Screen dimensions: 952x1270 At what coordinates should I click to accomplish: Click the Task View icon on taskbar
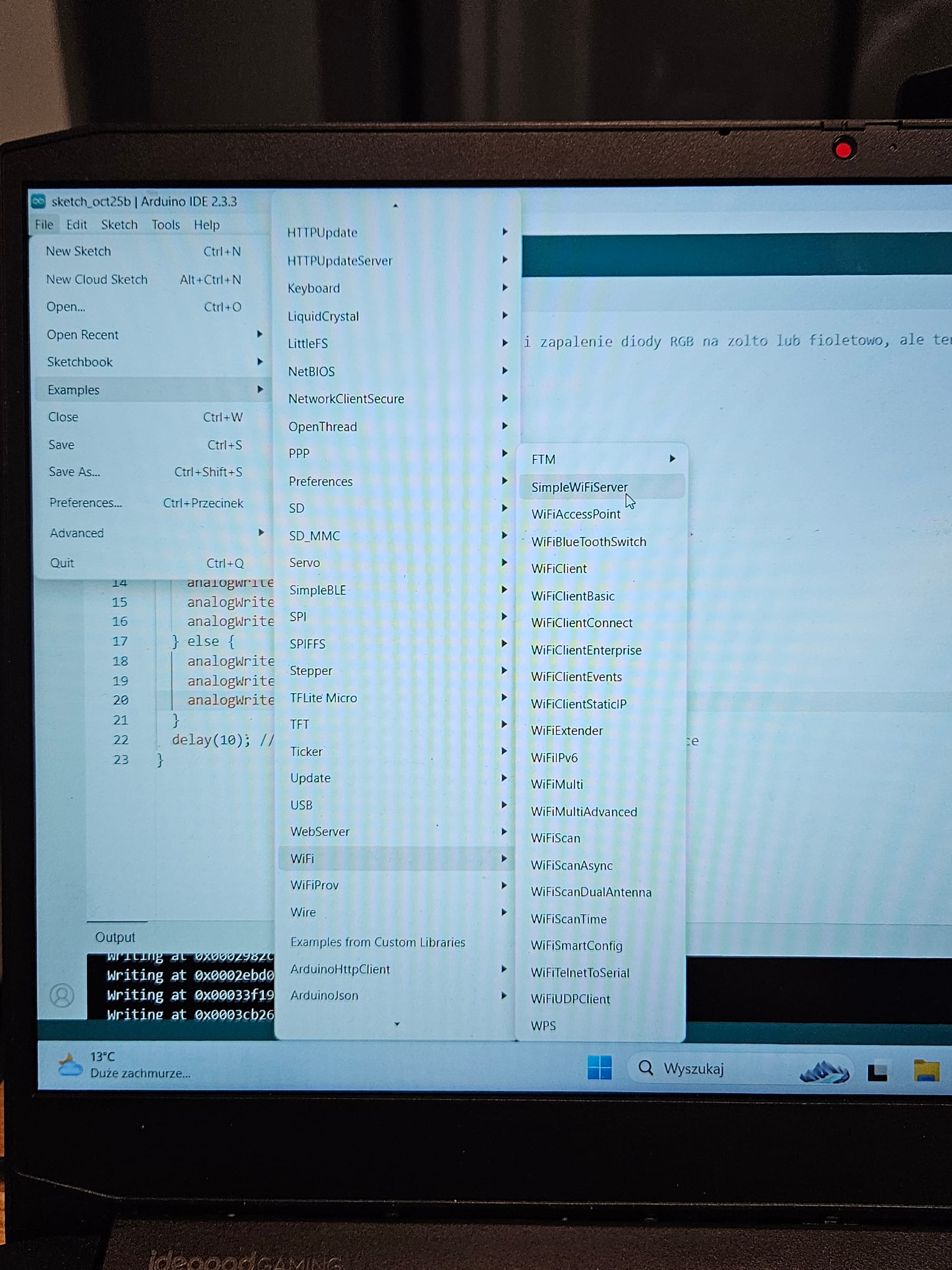click(877, 1071)
